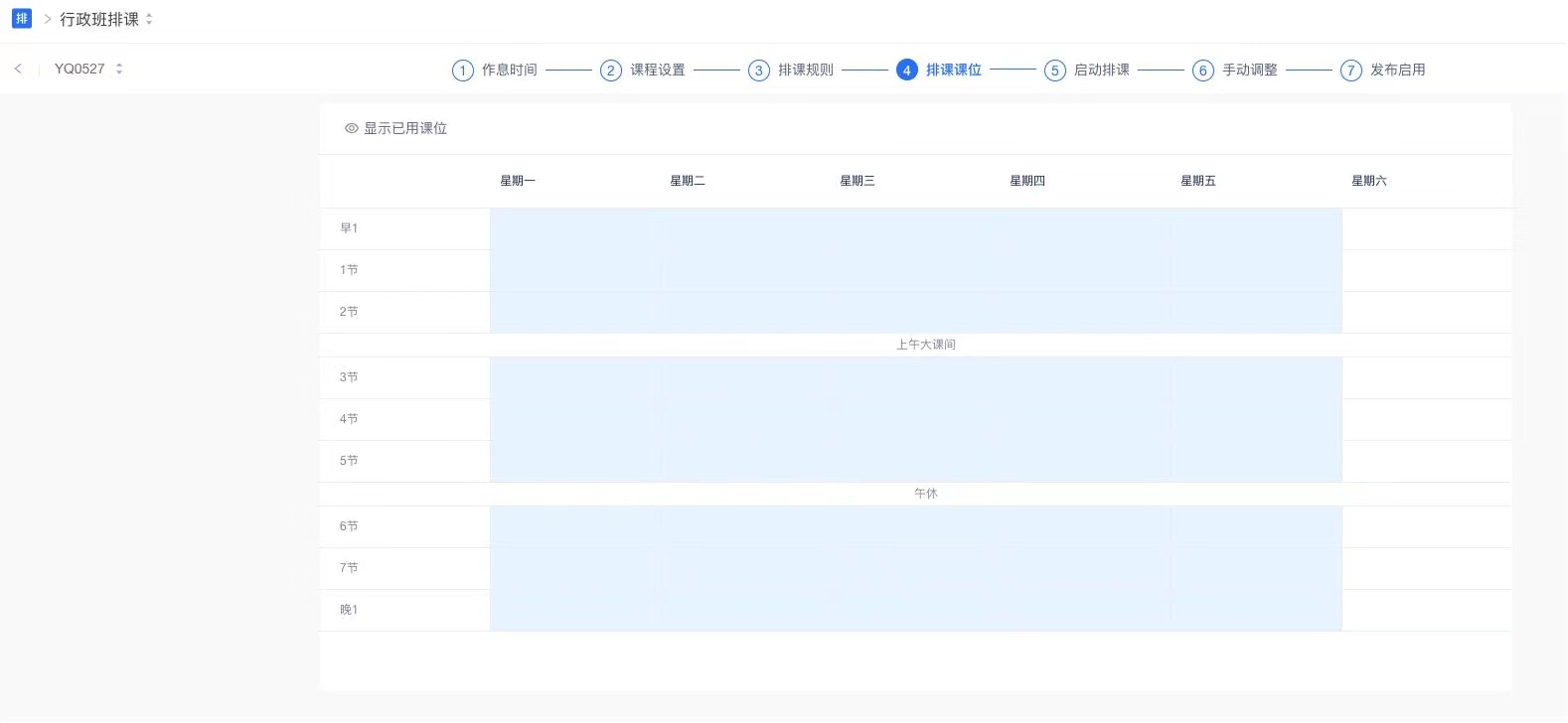Click the 午休 break label
This screenshot has width=1568, height=723.
926,494
